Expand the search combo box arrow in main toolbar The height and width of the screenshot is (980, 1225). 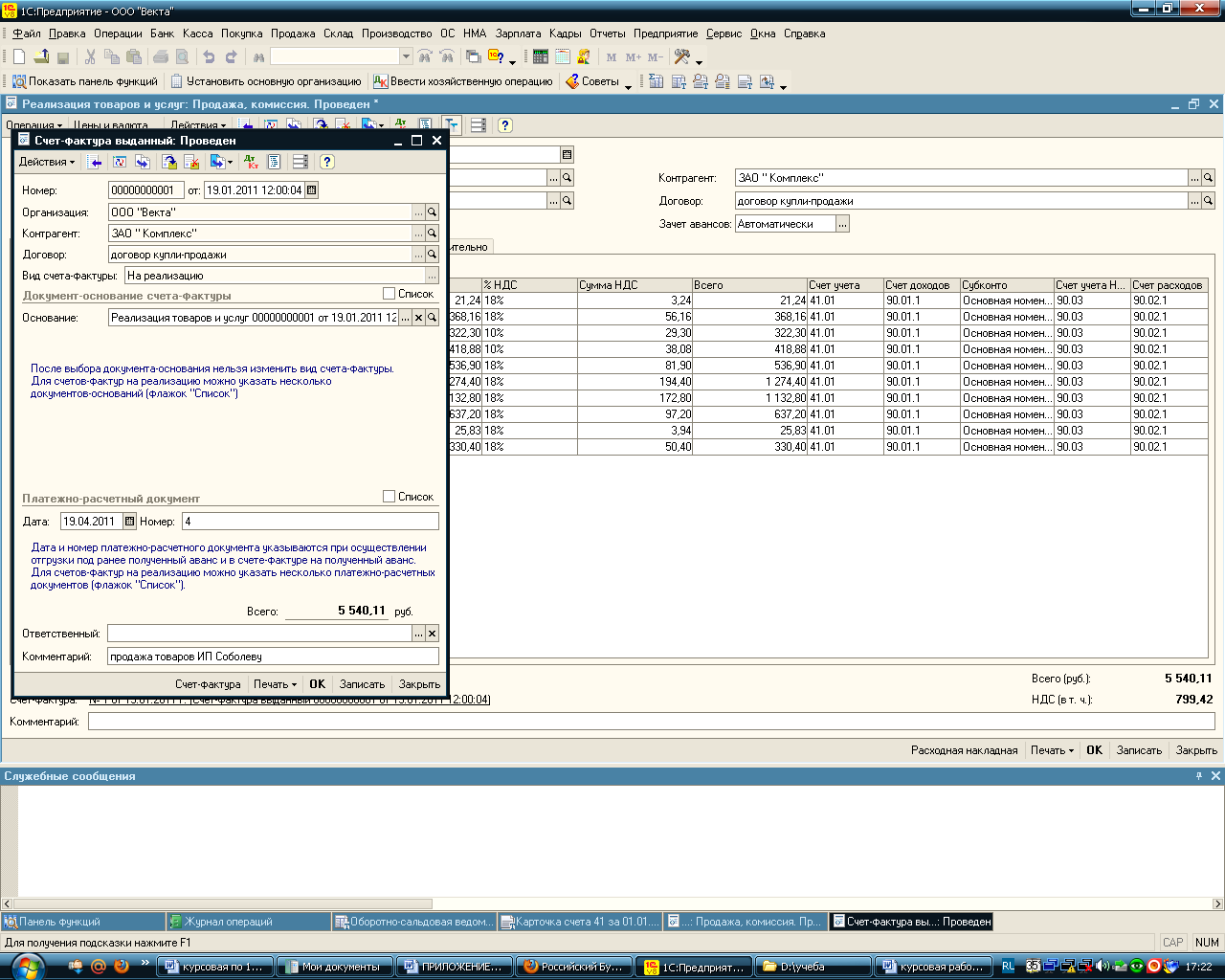pyautogui.click(x=406, y=56)
